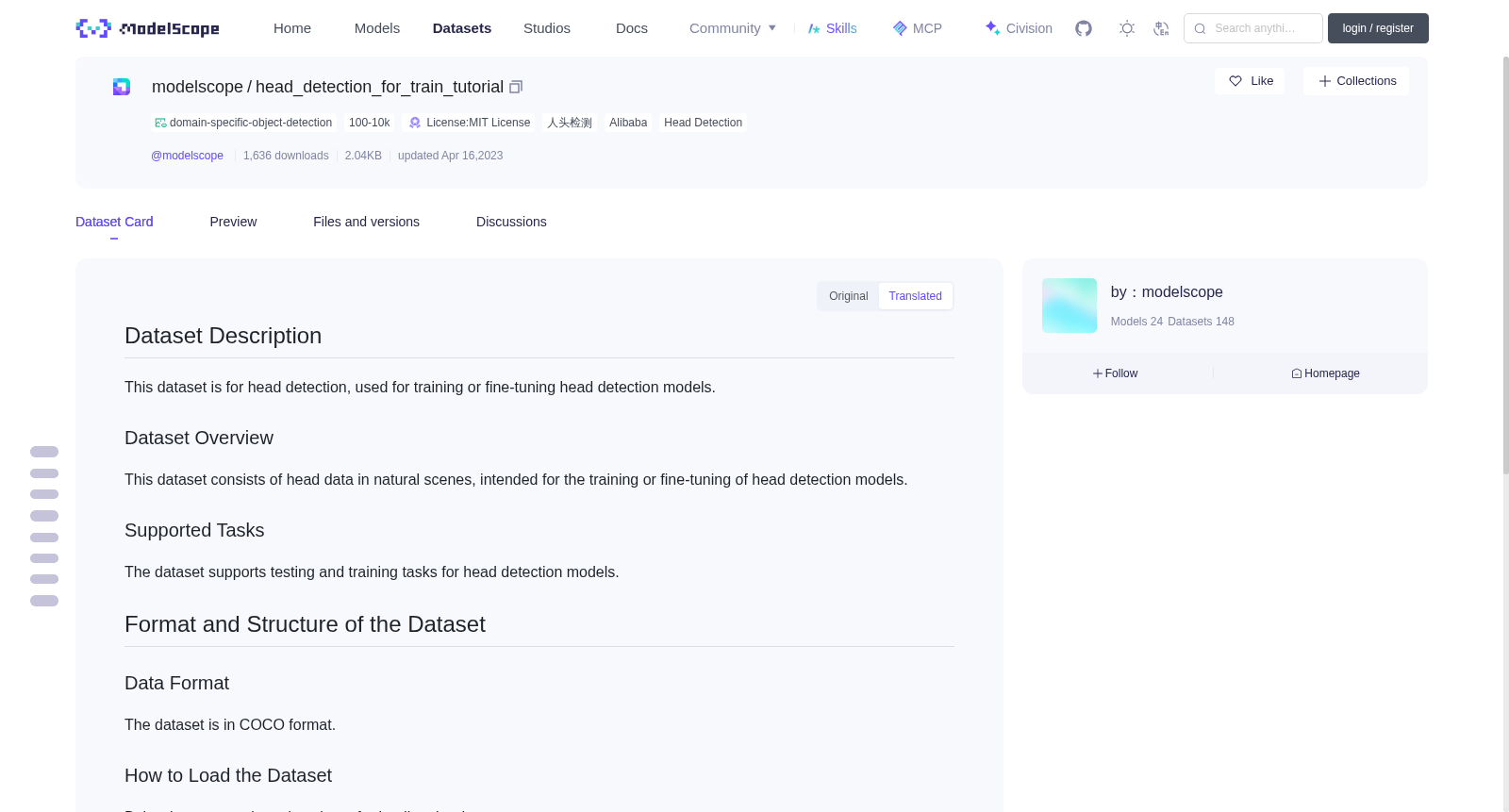The height and width of the screenshot is (812, 1509).
Task: Open the MCP link
Action: 918,28
